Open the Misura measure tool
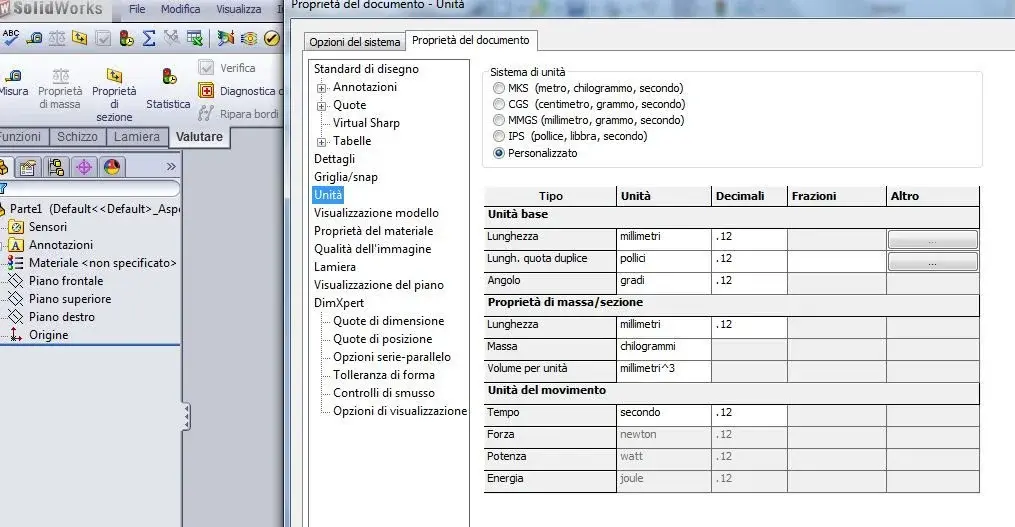Image resolution: width=1015 pixels, height=527 pixels. (x=13, y=83)
